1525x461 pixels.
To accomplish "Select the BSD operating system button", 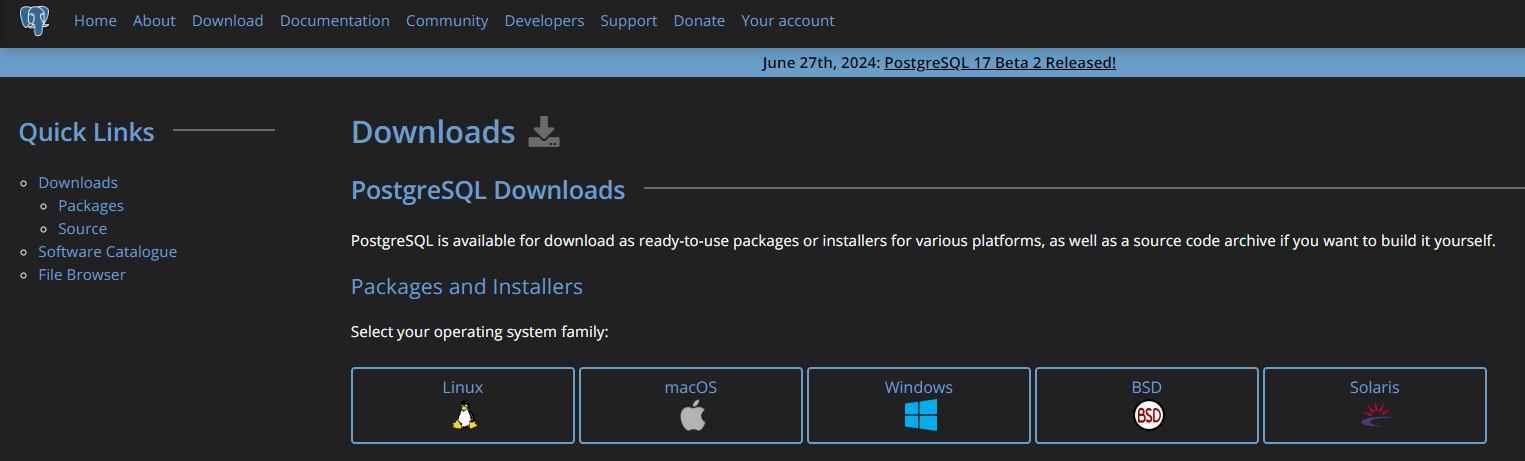I will coord(1147,405).
